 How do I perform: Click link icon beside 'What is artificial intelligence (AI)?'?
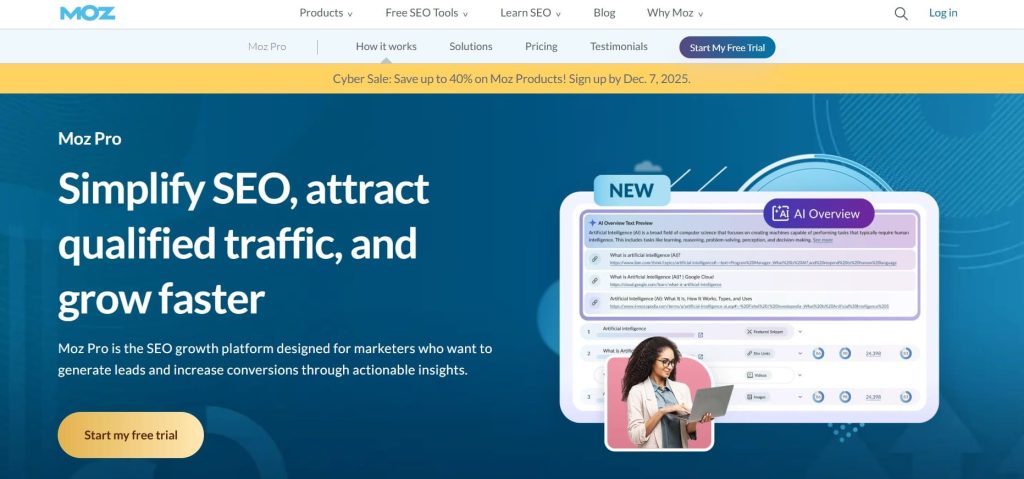click(594, 258)
